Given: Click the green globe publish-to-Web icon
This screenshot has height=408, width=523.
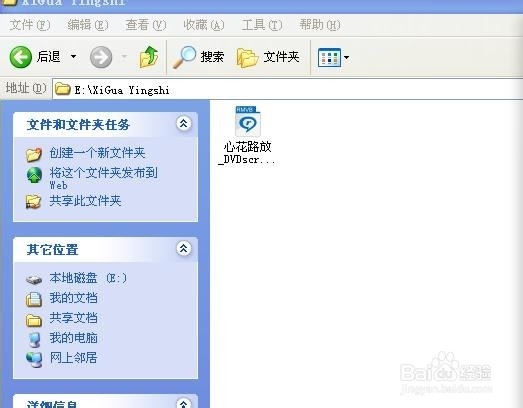Looking at the screenshot, I should [34, 175].
